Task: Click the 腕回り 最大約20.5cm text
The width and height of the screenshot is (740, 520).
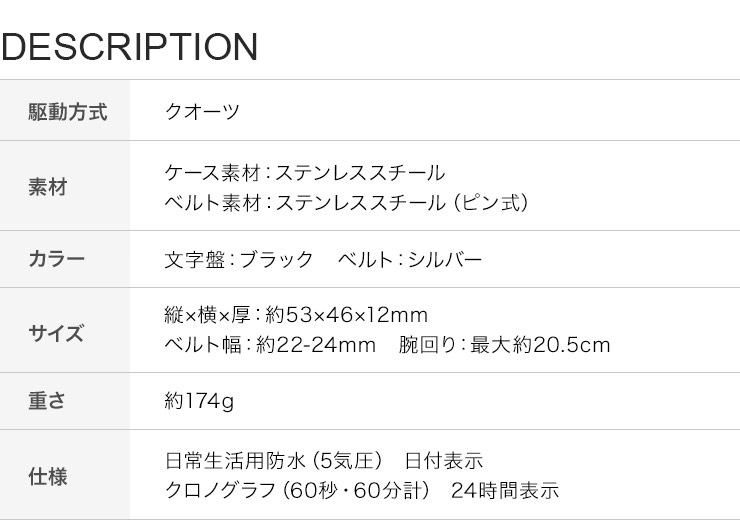Action: 504,345
